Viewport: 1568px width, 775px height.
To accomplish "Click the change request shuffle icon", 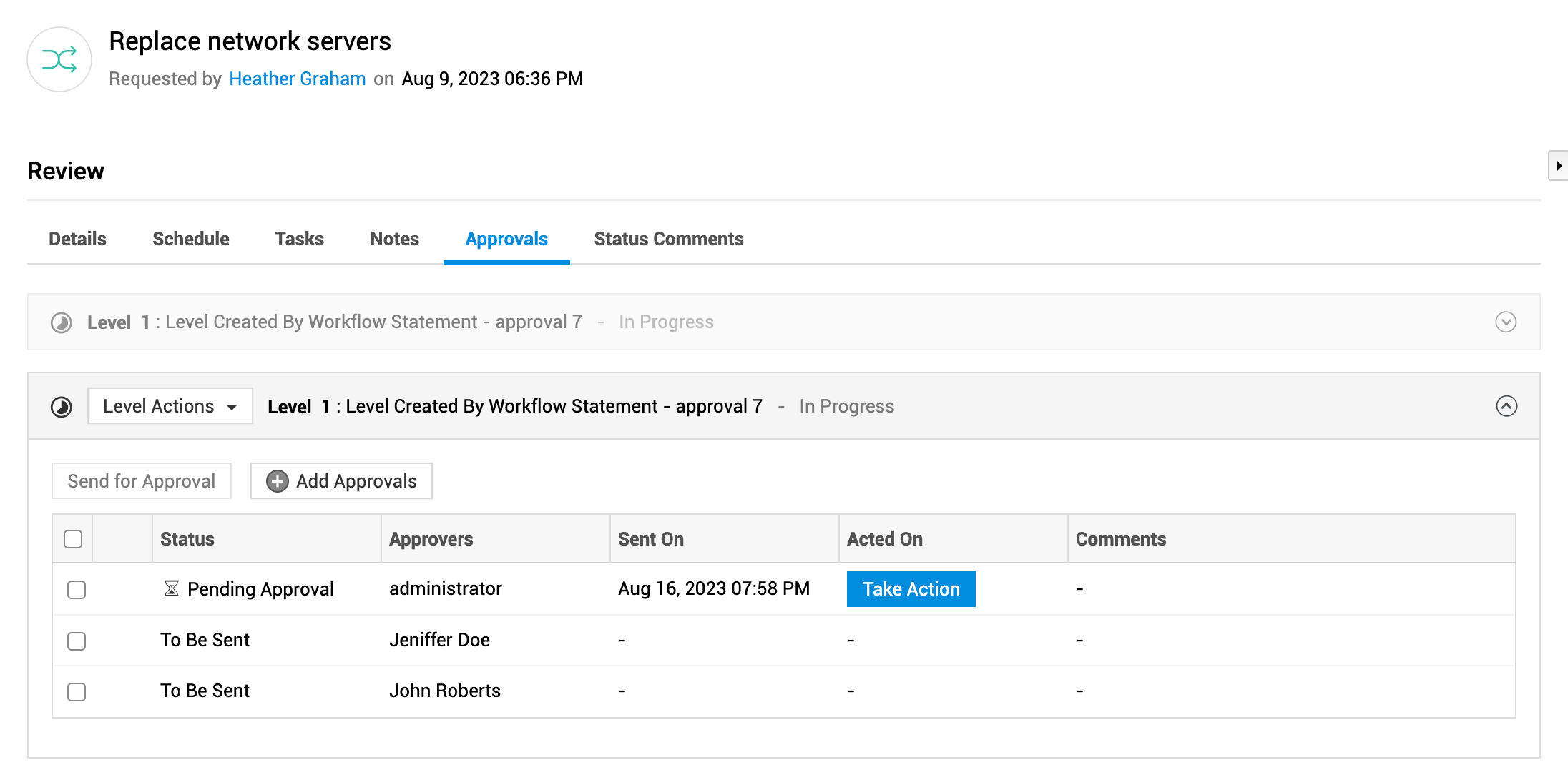I will (x=59, y=59).
